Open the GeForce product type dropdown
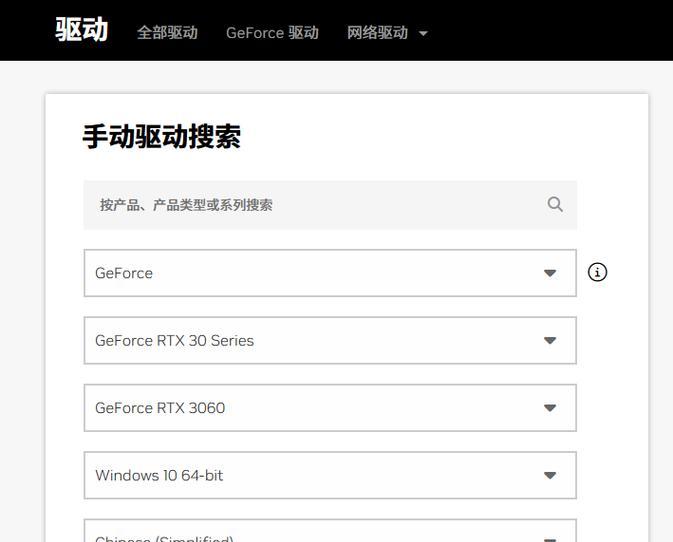Screen dimensions: 673x542 (330, 273)
